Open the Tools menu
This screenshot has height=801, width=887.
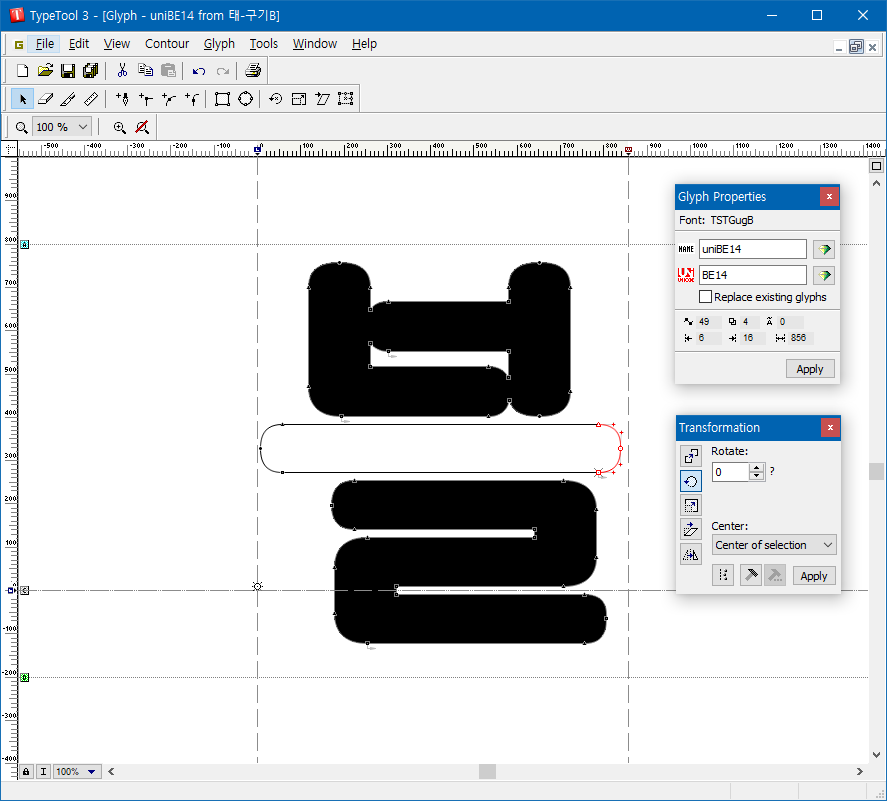264,44
